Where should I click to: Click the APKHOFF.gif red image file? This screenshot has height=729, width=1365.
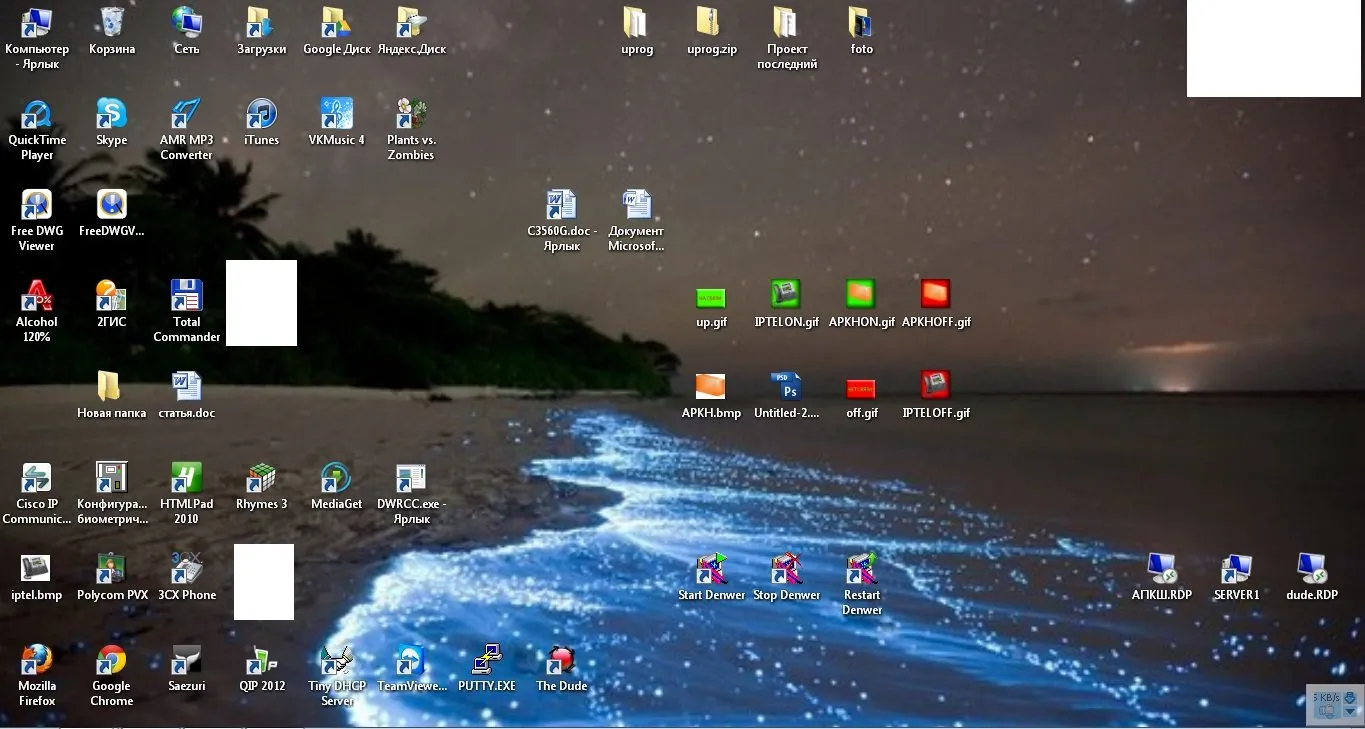[x=936, y=304]
